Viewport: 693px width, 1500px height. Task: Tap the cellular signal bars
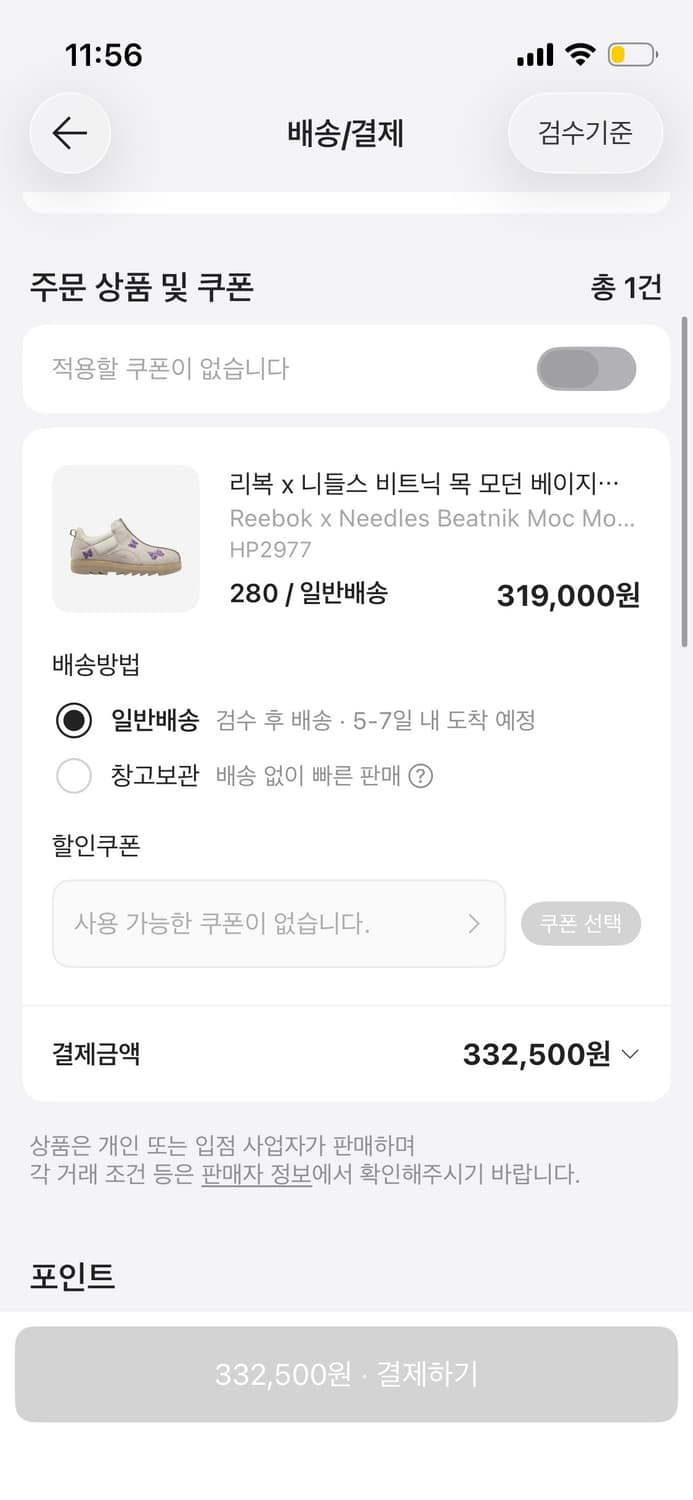click(x=535, y=55)
